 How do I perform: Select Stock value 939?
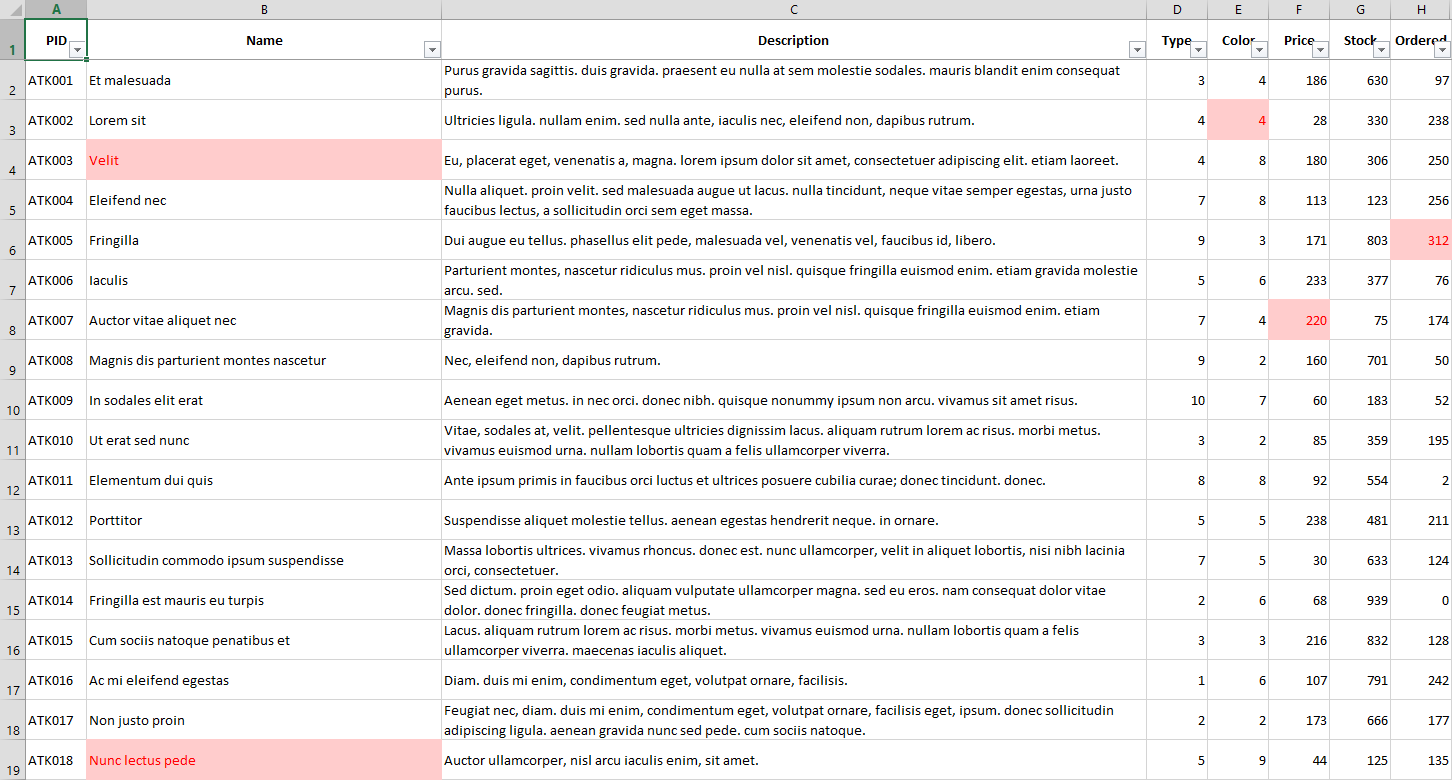coord(1360,600)
